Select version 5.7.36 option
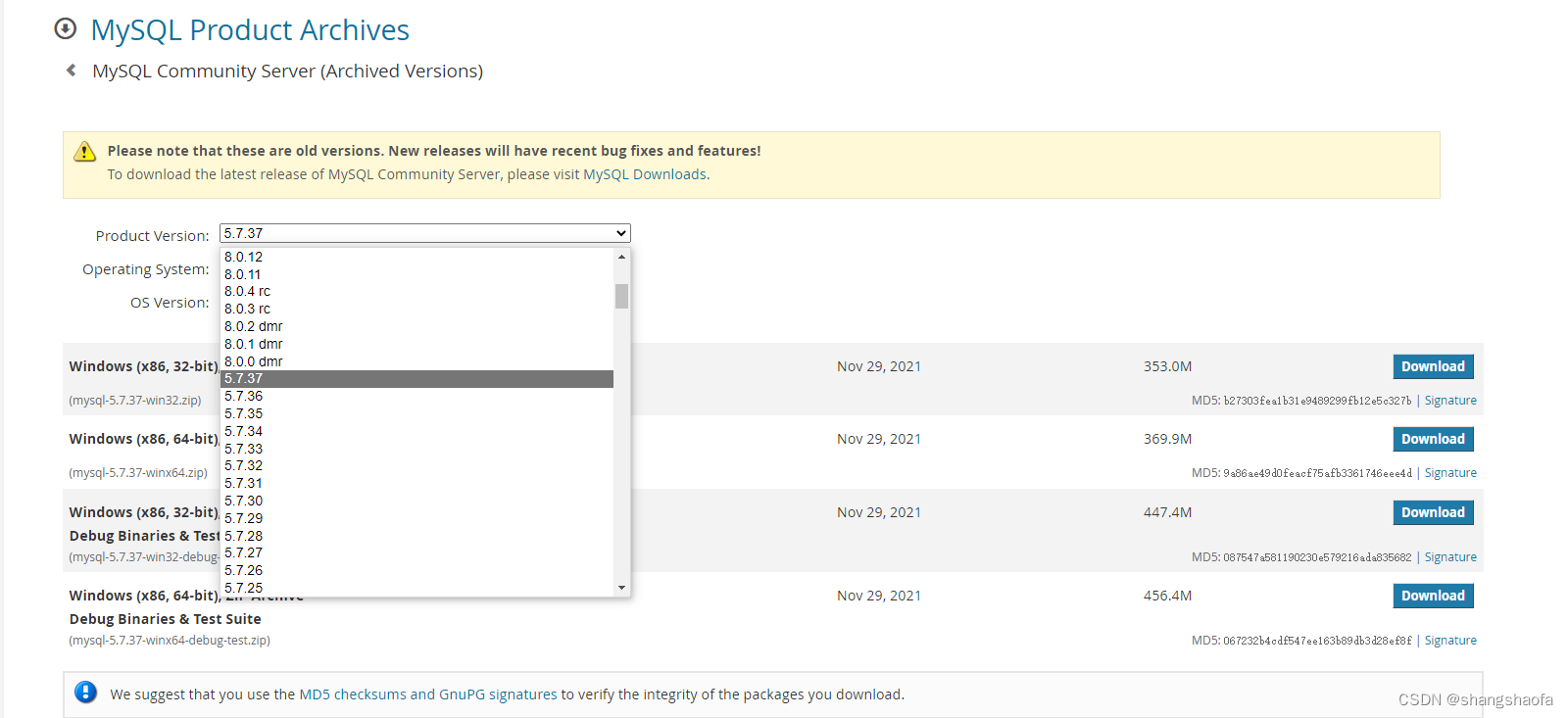Image resolution: width=1568 pixels, height=718 pixels. 417,396
